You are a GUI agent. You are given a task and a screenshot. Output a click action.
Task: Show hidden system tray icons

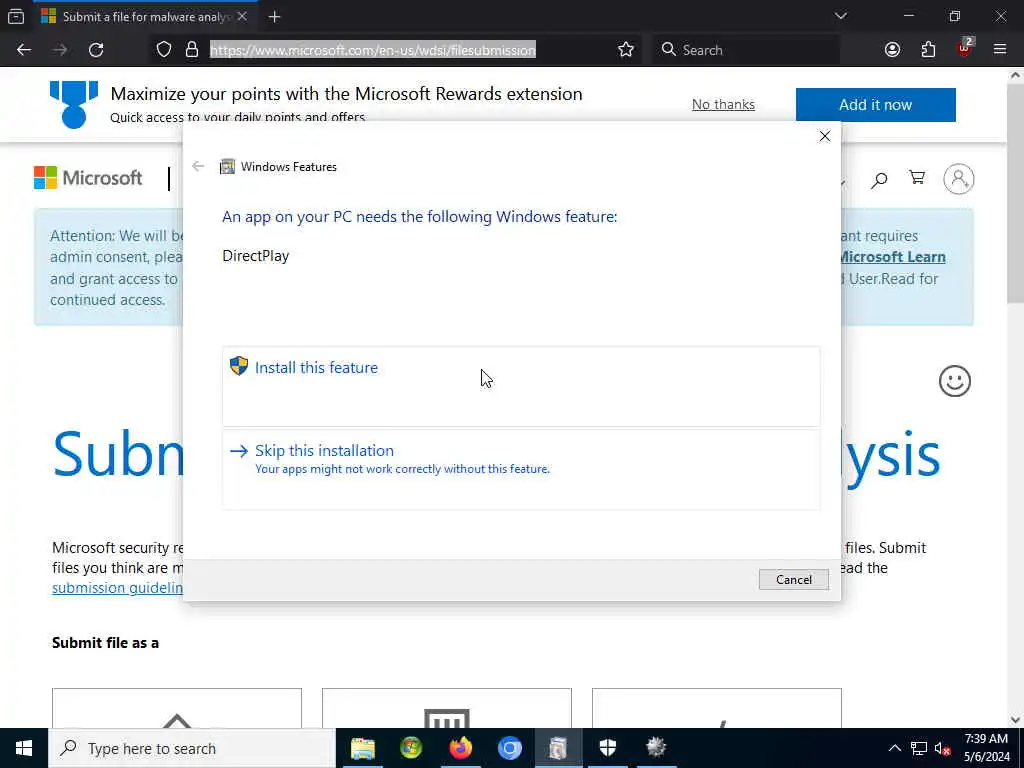tap(895, 748)
